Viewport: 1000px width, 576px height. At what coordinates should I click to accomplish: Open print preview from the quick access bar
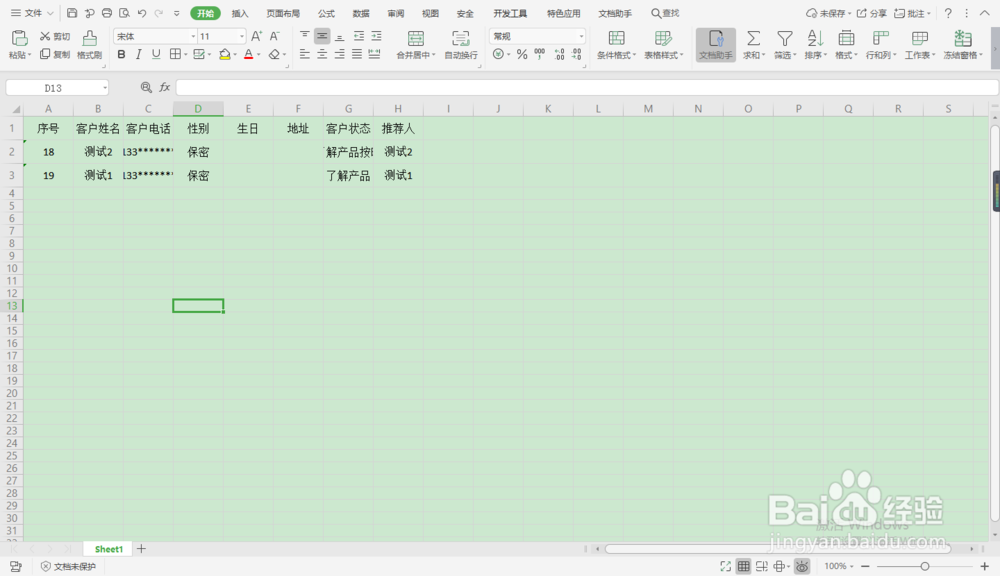[x=124, y=13]
